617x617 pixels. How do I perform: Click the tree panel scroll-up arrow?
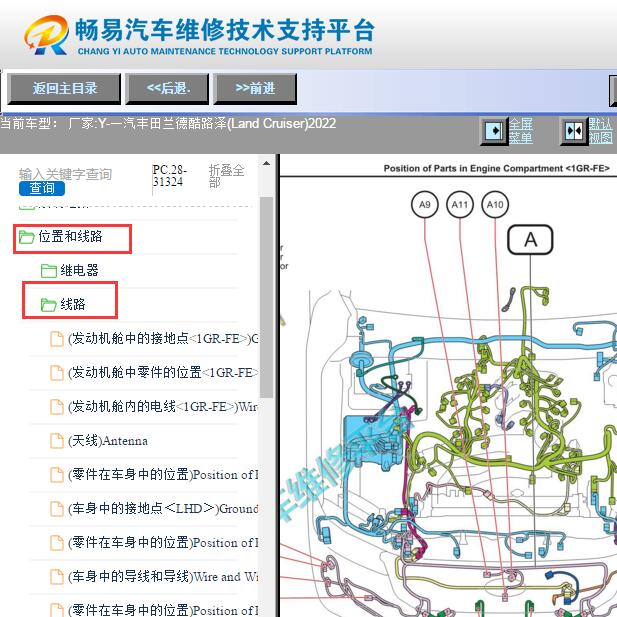point(266,163)
